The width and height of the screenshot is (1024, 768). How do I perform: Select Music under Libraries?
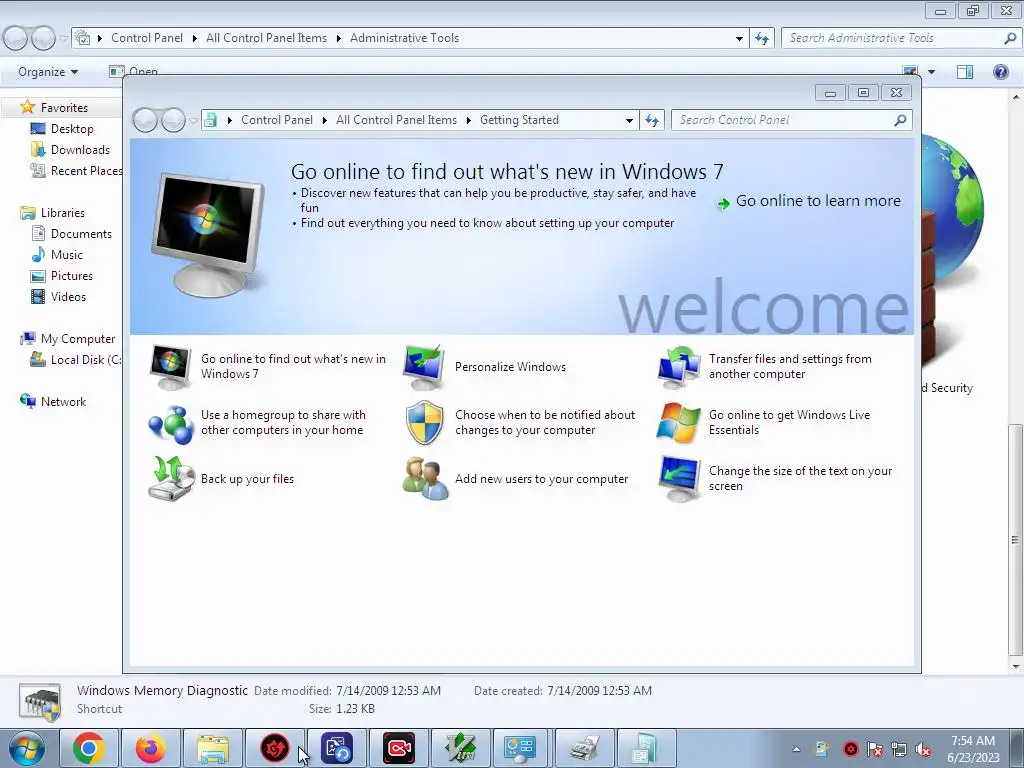tap(67, 255)
